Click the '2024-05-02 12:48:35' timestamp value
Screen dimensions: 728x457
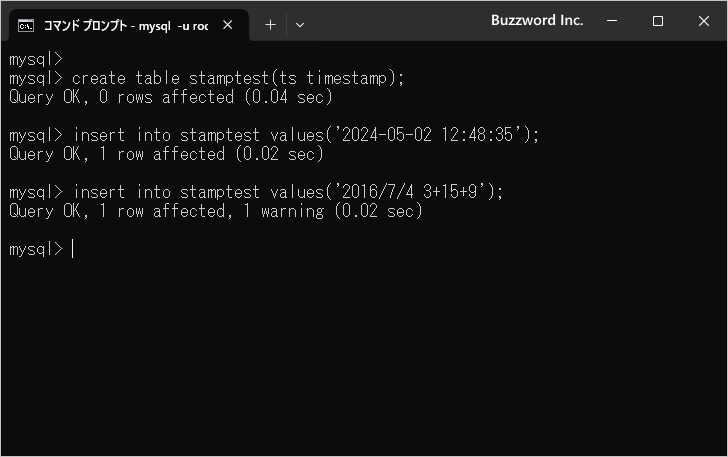pyautogui.click(x=431, y=135)
